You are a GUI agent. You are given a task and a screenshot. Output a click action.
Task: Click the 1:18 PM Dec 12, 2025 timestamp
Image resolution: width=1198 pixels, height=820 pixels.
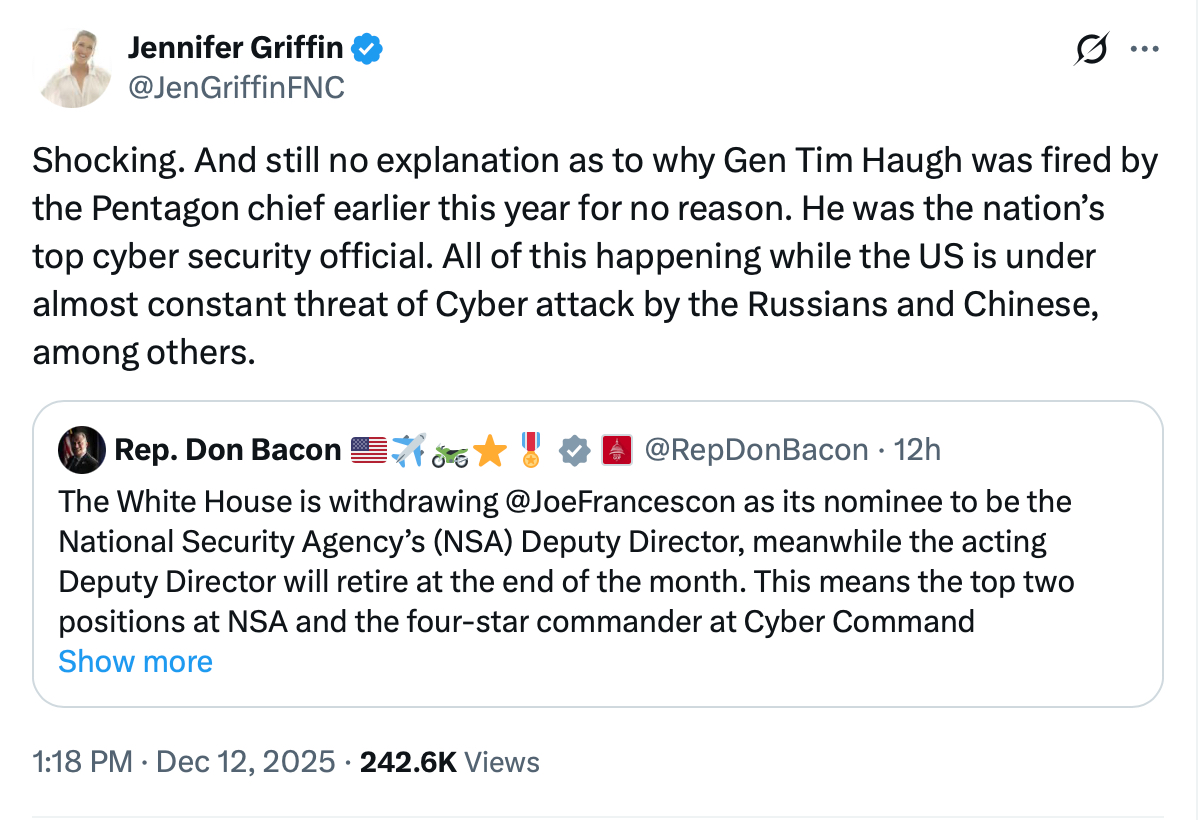[x=184, y=762]
